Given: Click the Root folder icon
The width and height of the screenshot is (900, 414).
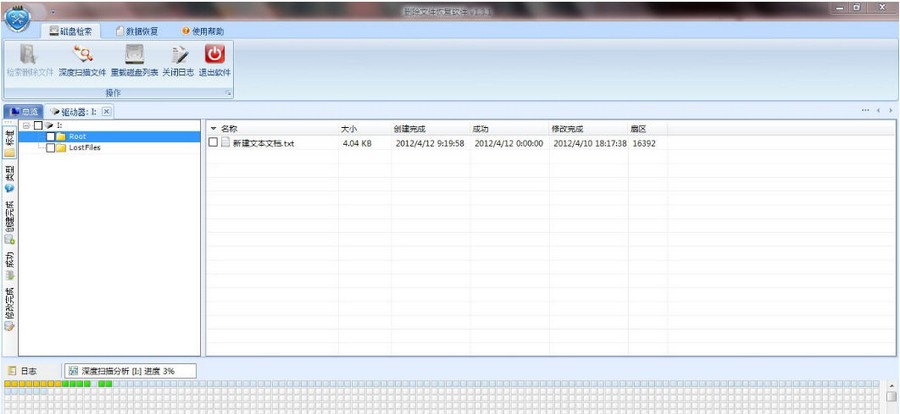Looking at the screenshot, I should [61, 137].
